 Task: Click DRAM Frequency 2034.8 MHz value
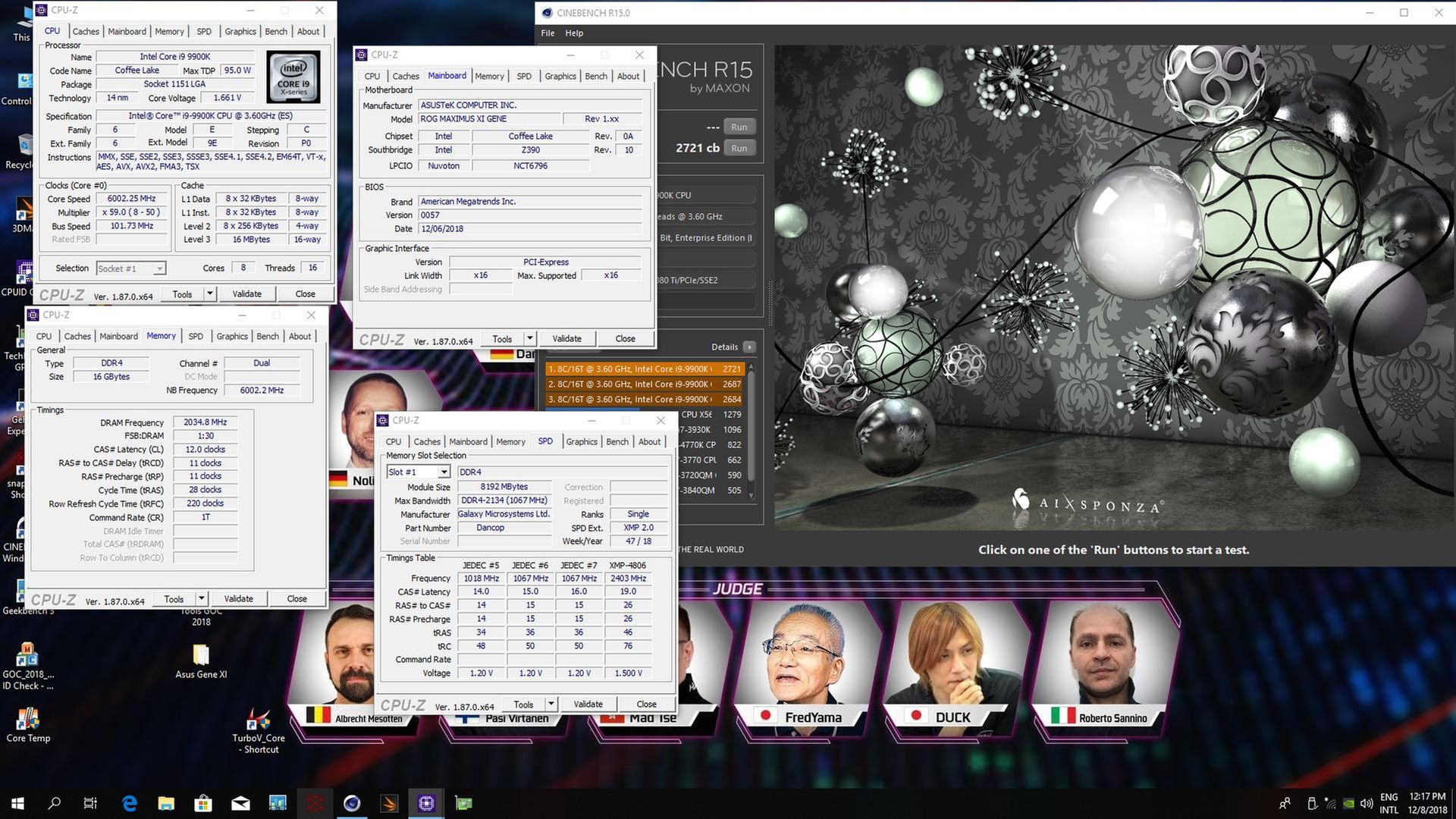pyautogui.click(x=205, y=422)
